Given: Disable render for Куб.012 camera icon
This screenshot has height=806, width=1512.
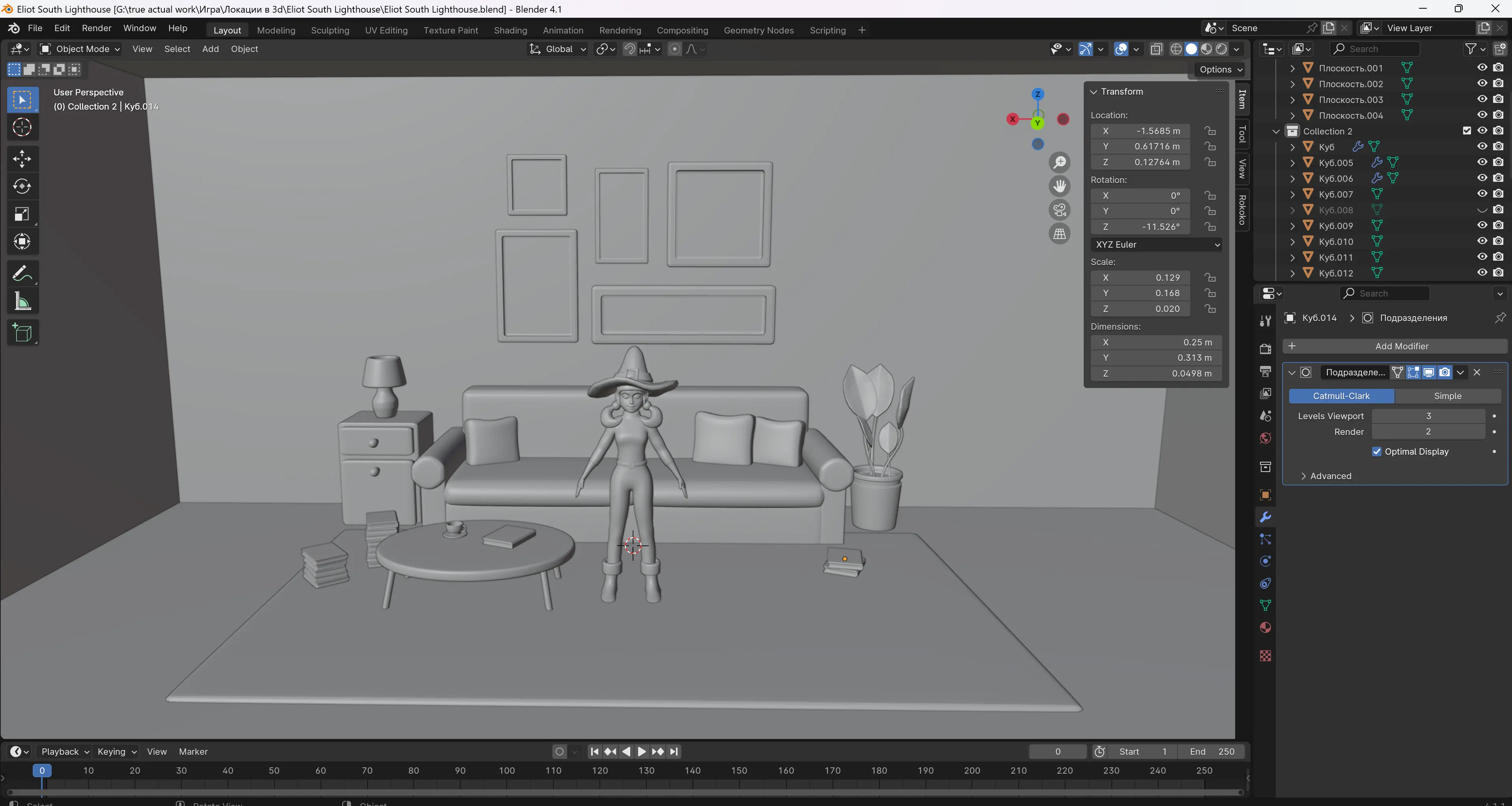Looking at the screenshot, I should tap(1498, 273).
